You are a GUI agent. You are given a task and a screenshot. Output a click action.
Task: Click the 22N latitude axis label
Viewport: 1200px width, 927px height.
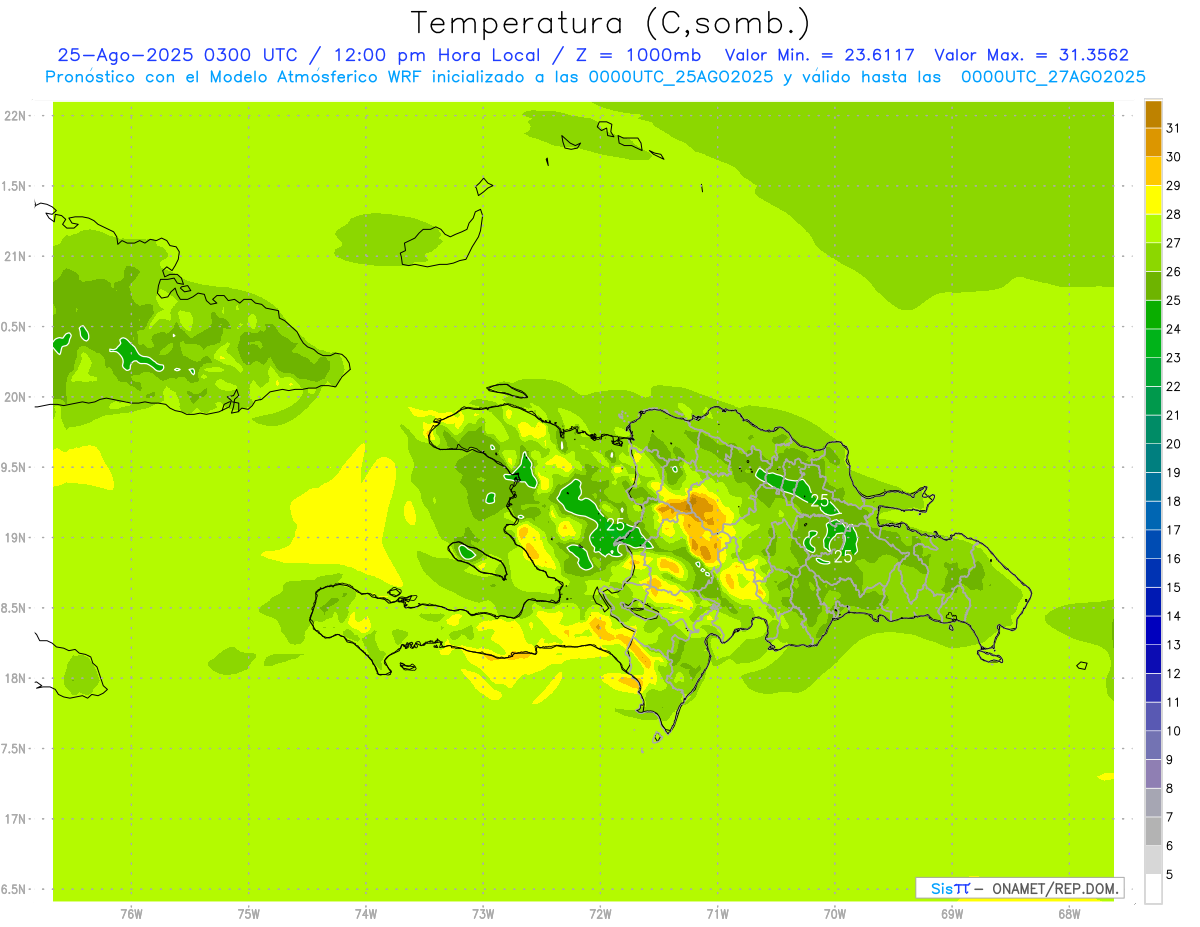[15, 115]
